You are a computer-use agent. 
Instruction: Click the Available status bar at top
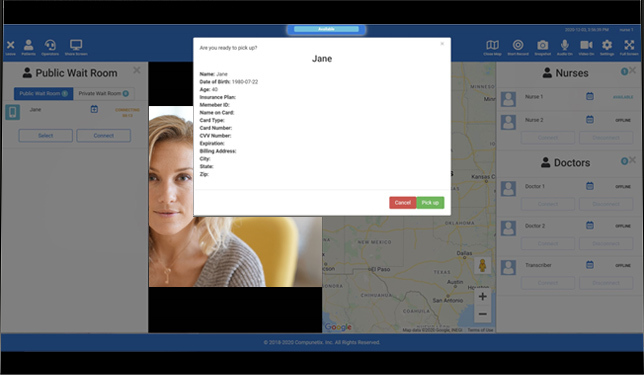(x=326, y=29)
